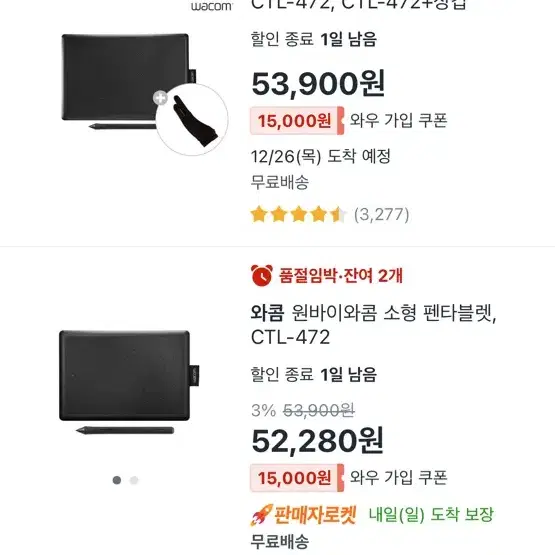Click the 판매자로켓 rocket icon
Image resolution: width=555 pixels, height=555 pixels.
tap(262, 515)
